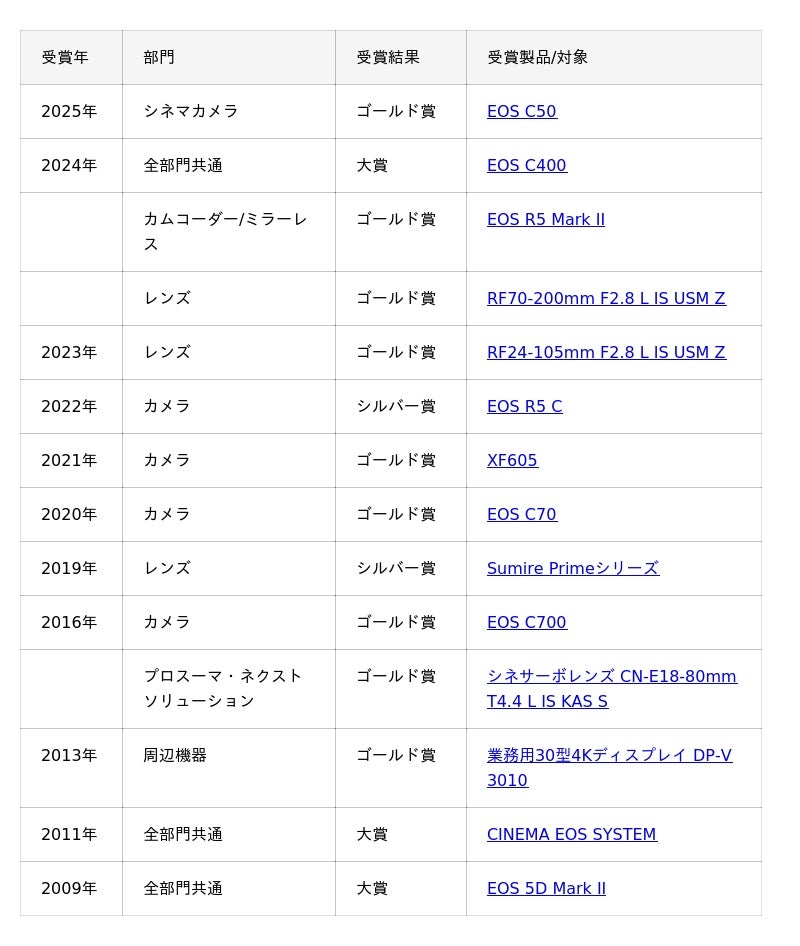The image size is (800, 946).
Task: Click the 部門 column header
Action: tap(159, 57)
